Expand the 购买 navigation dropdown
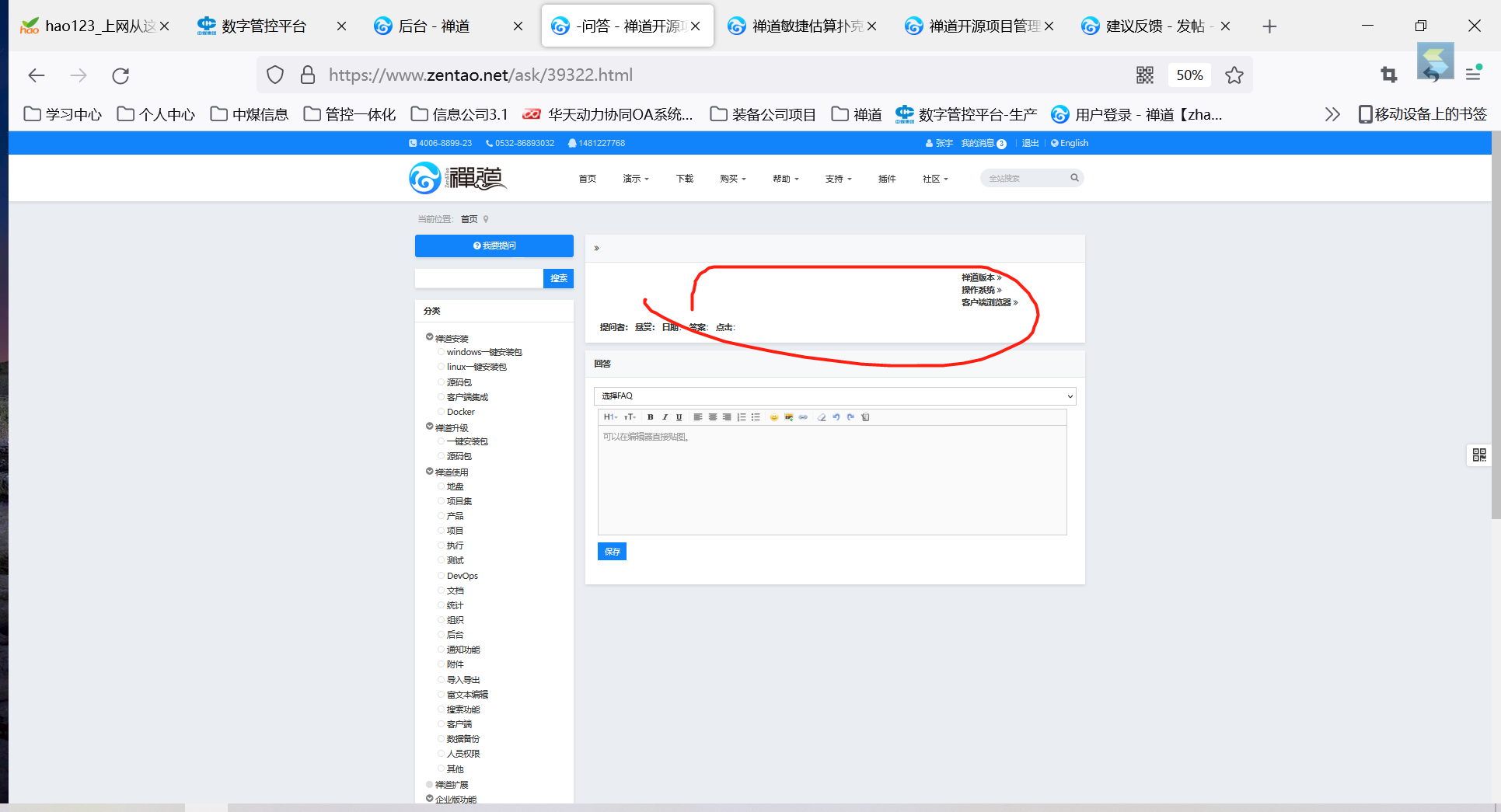1501x812 pixels. 733,179
